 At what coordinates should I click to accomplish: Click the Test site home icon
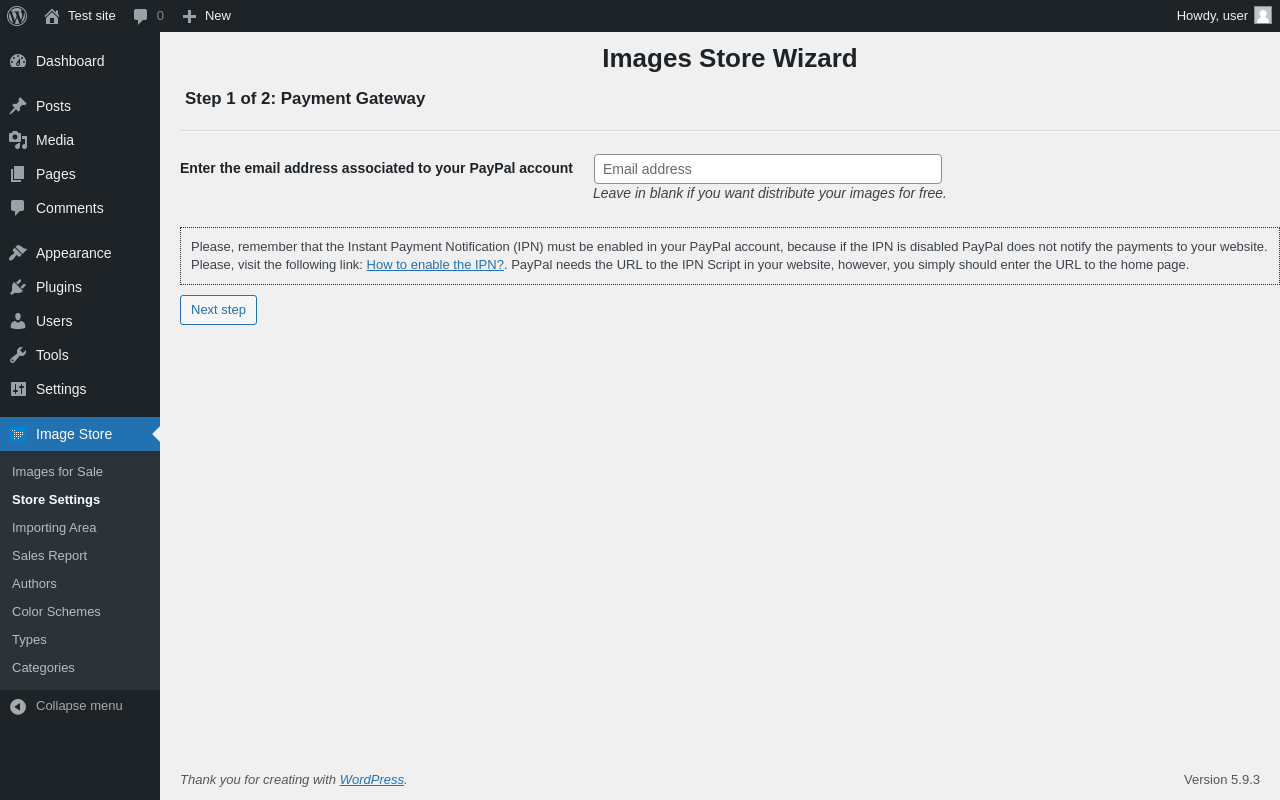52,16
